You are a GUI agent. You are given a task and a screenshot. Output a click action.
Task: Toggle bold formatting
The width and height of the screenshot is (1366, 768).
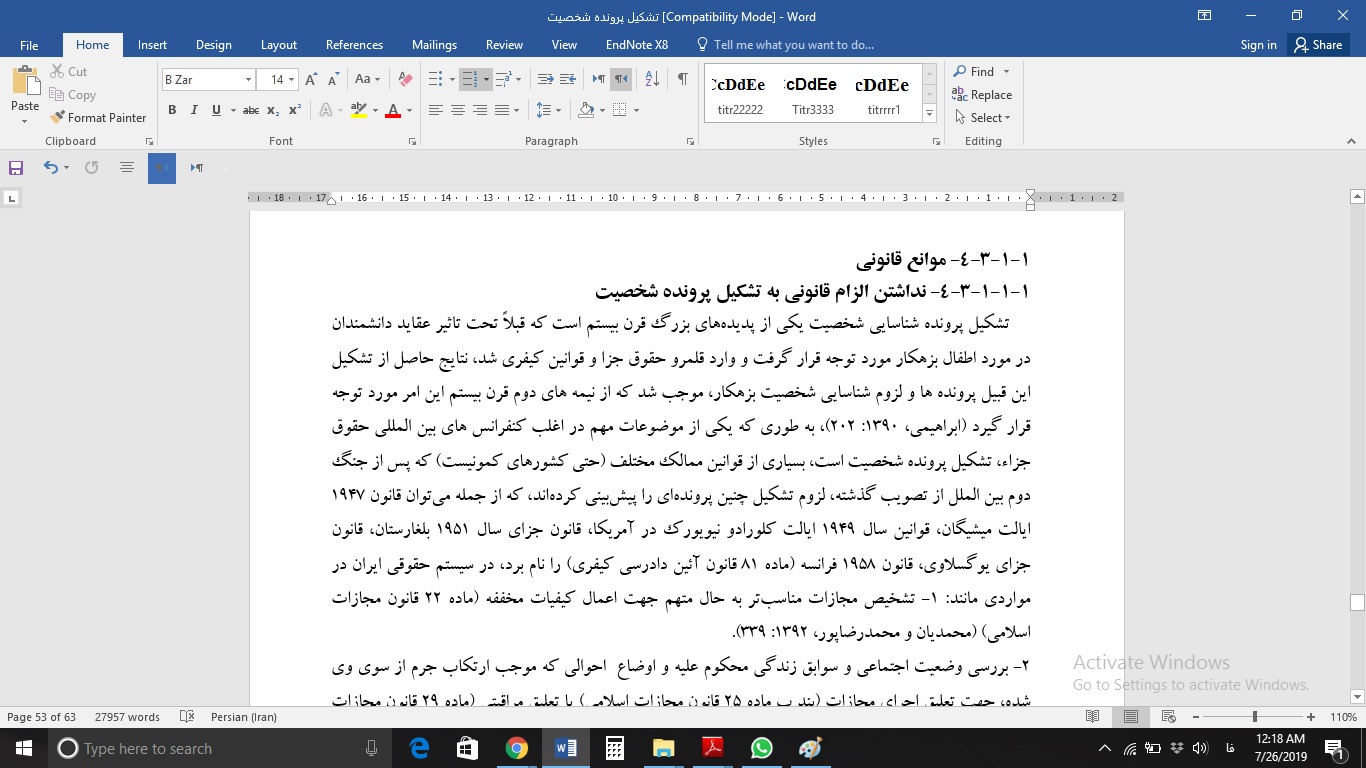[x=171, y=110]
